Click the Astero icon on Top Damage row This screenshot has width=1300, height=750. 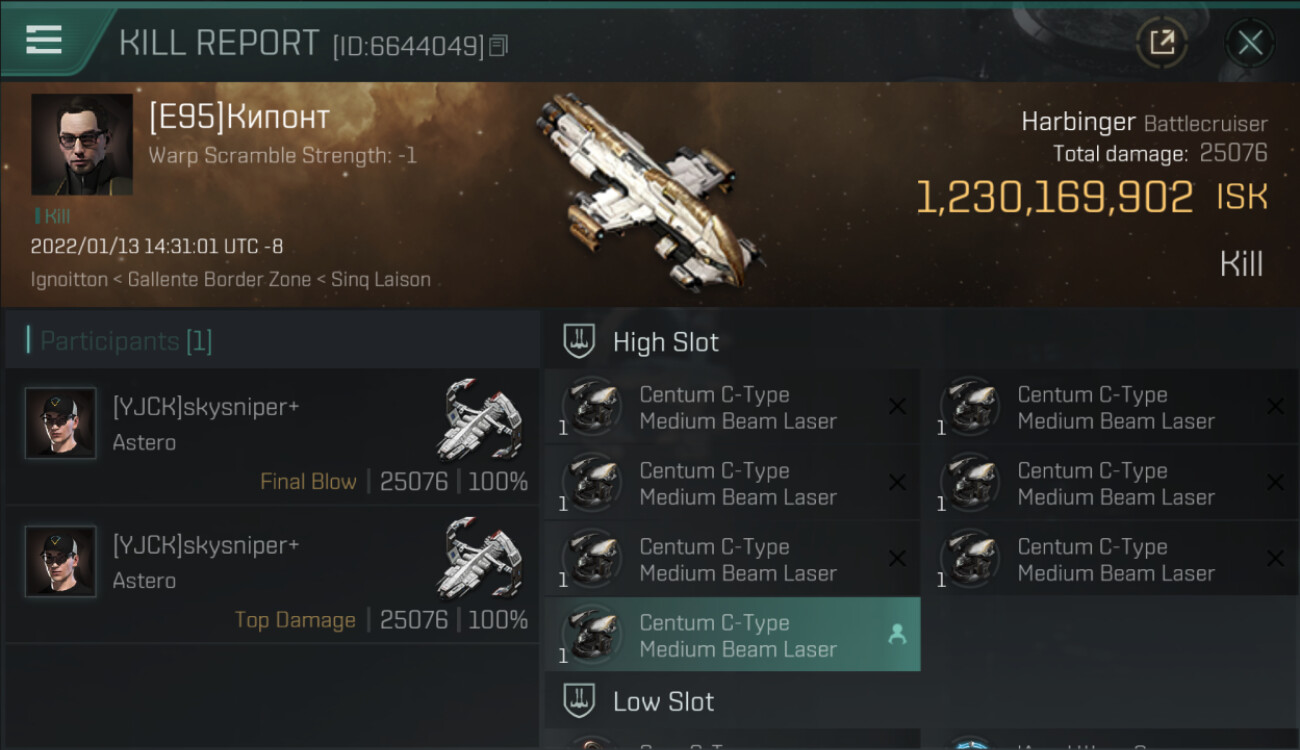[483, 558]
